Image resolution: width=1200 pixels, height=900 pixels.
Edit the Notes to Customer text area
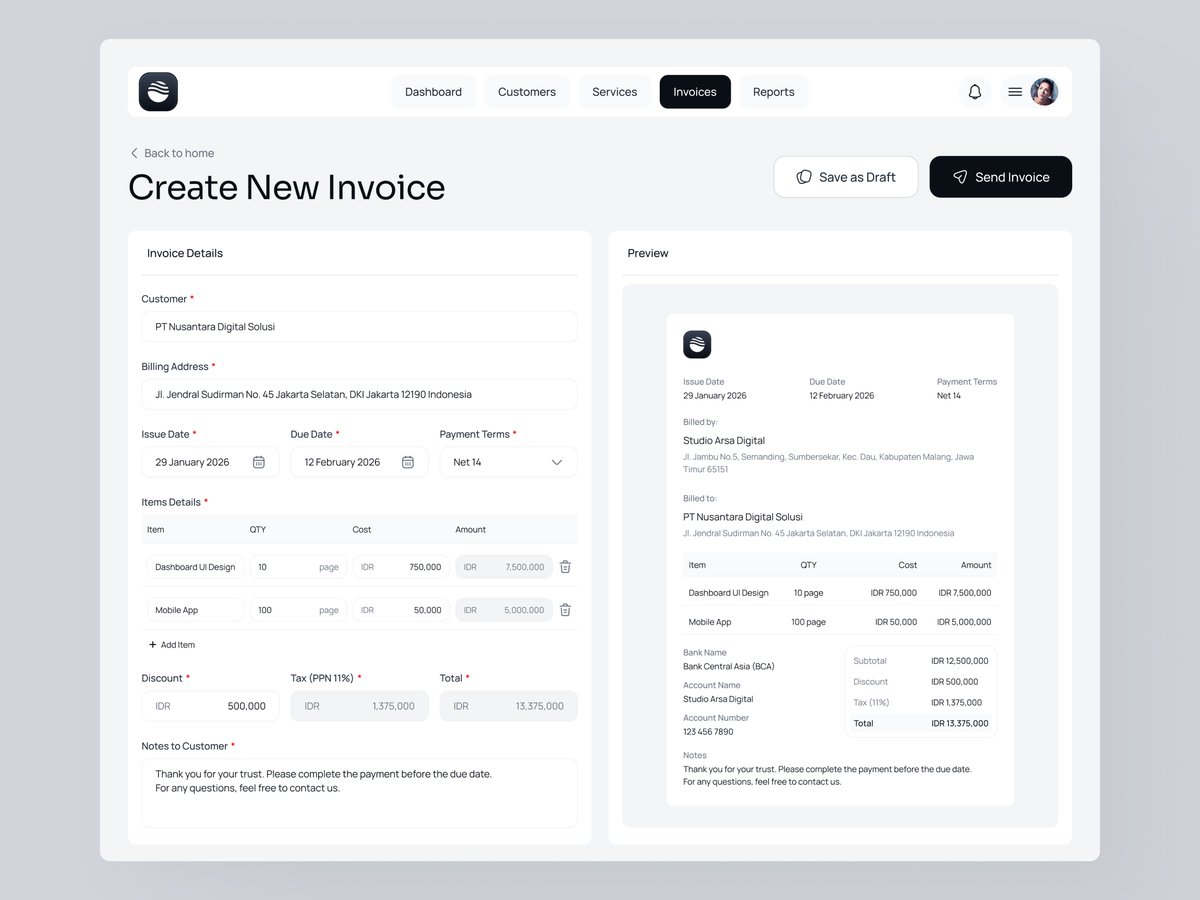[x=360, y=793]
